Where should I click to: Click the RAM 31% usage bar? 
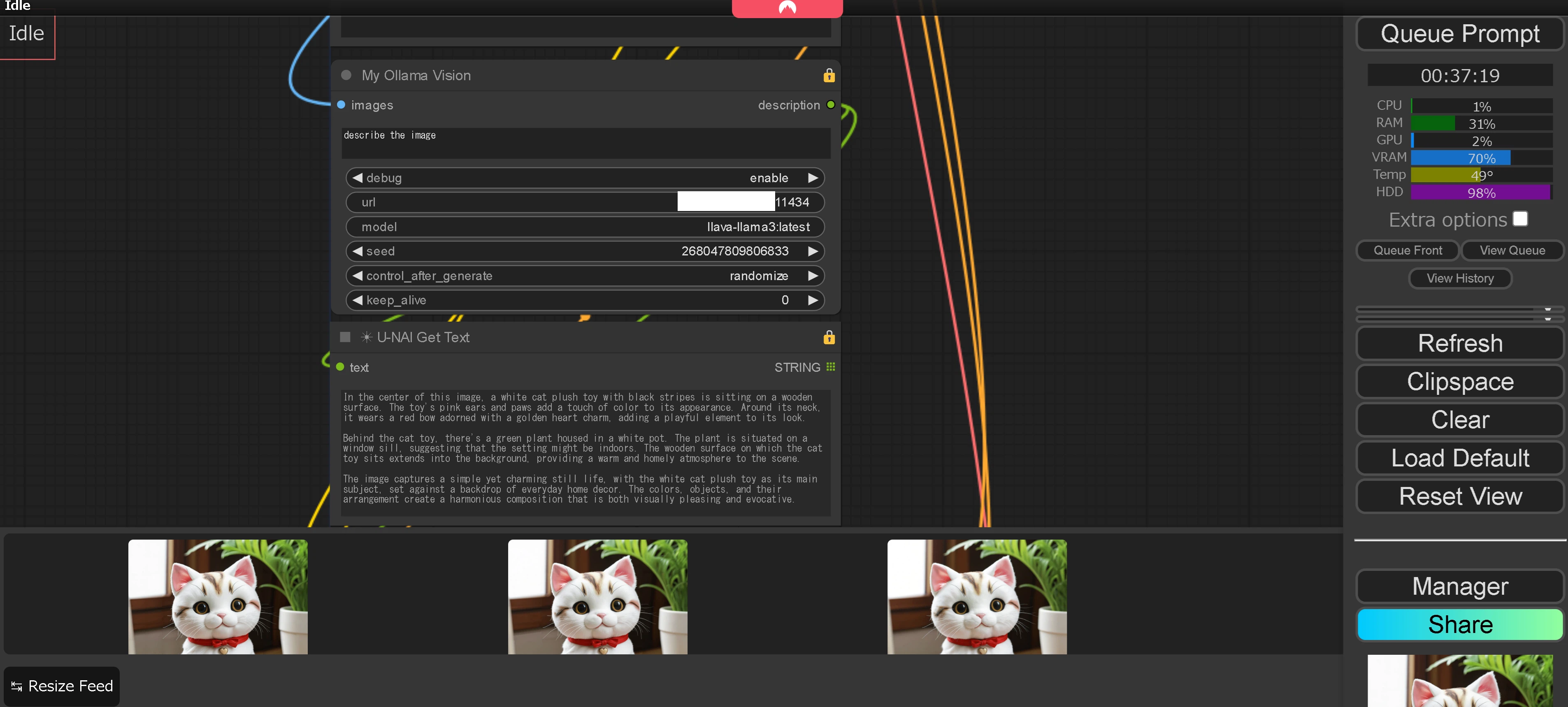[x=1481, y=123]
